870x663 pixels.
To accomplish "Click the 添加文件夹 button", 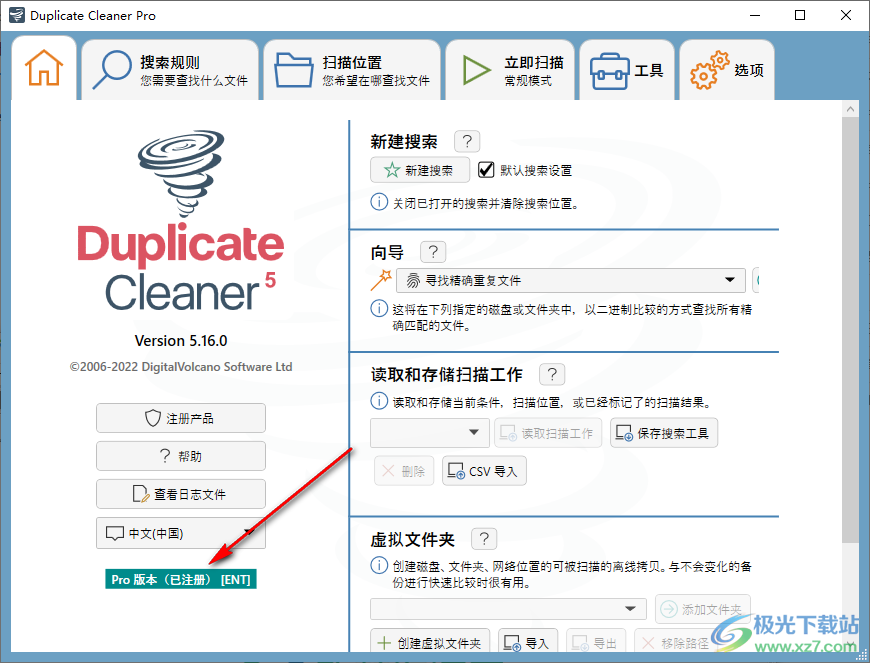I will pyautogui.click(x=702, y=609).
